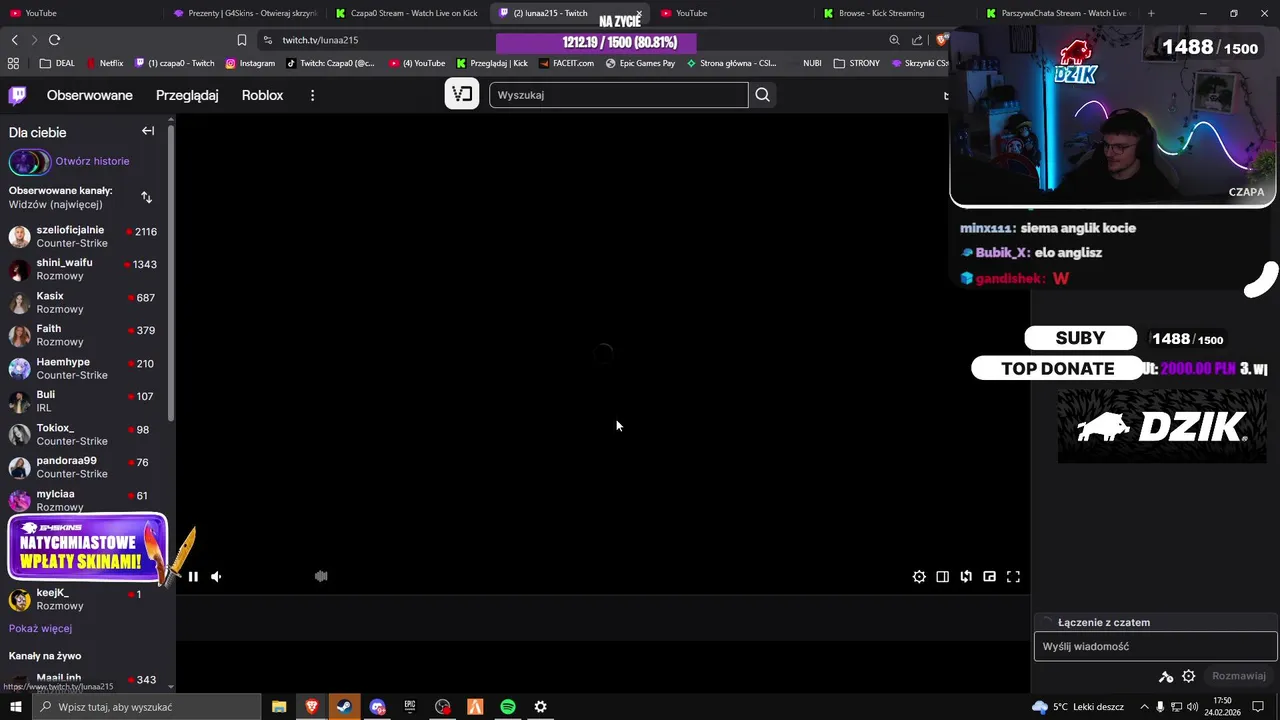Go forward in the browser

click(x=34, y=40)
